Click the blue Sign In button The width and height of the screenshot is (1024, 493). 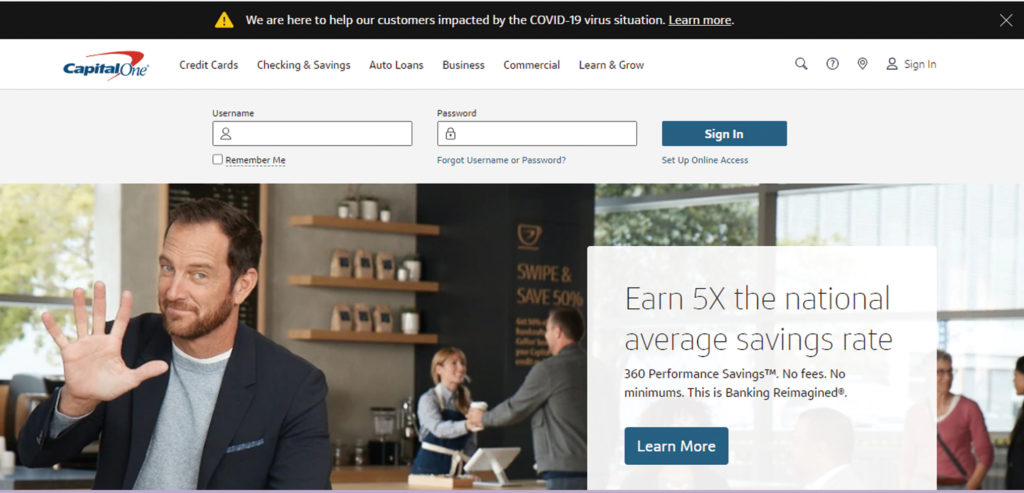click(x=724, y=134)
